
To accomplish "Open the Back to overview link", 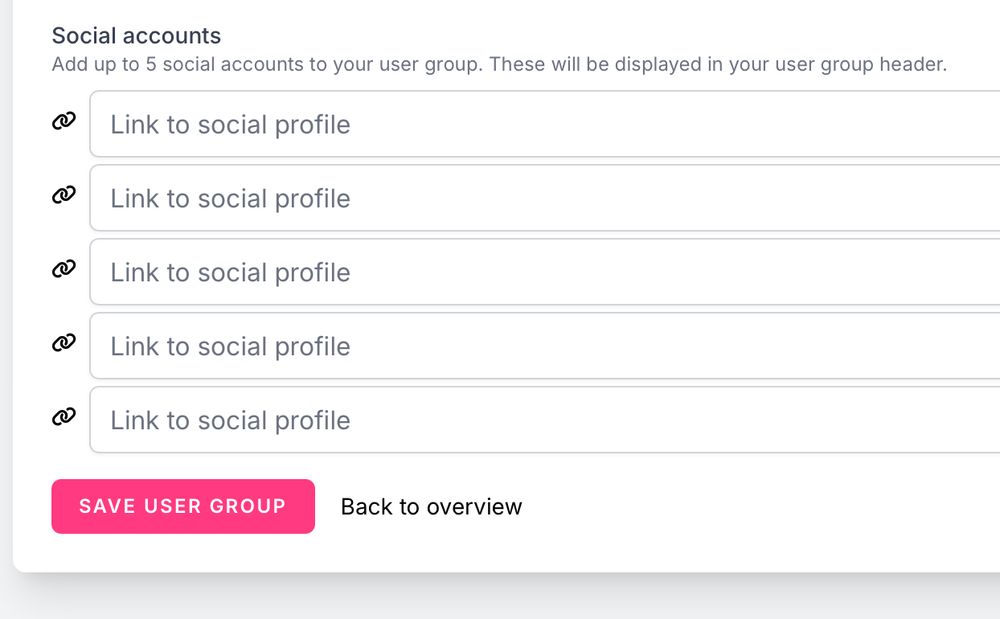I will [431, 507].
